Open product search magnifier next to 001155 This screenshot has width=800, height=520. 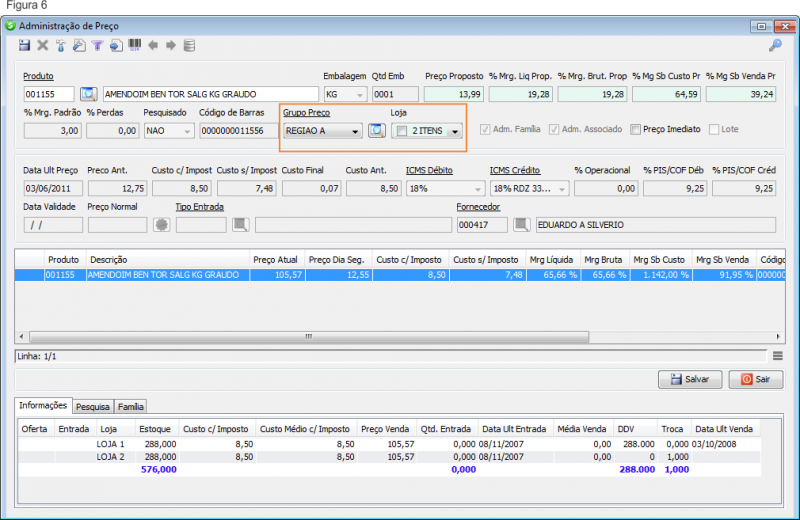88,94
